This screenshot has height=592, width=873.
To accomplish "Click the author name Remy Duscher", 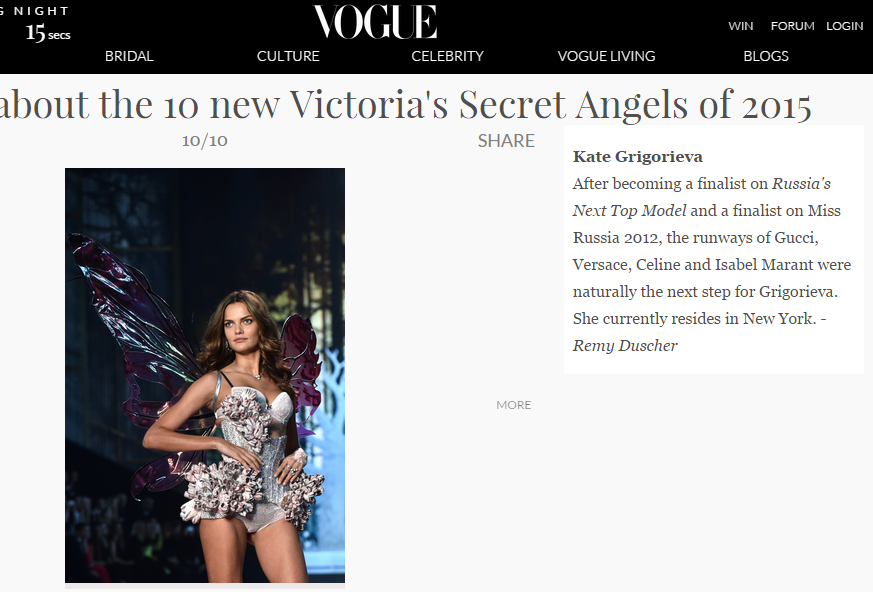I will point(625,346).
